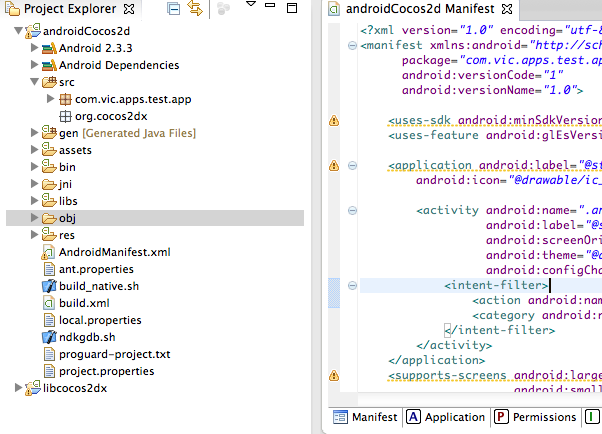Collapse the androidCocos2d project node

[x=18, y=31]
